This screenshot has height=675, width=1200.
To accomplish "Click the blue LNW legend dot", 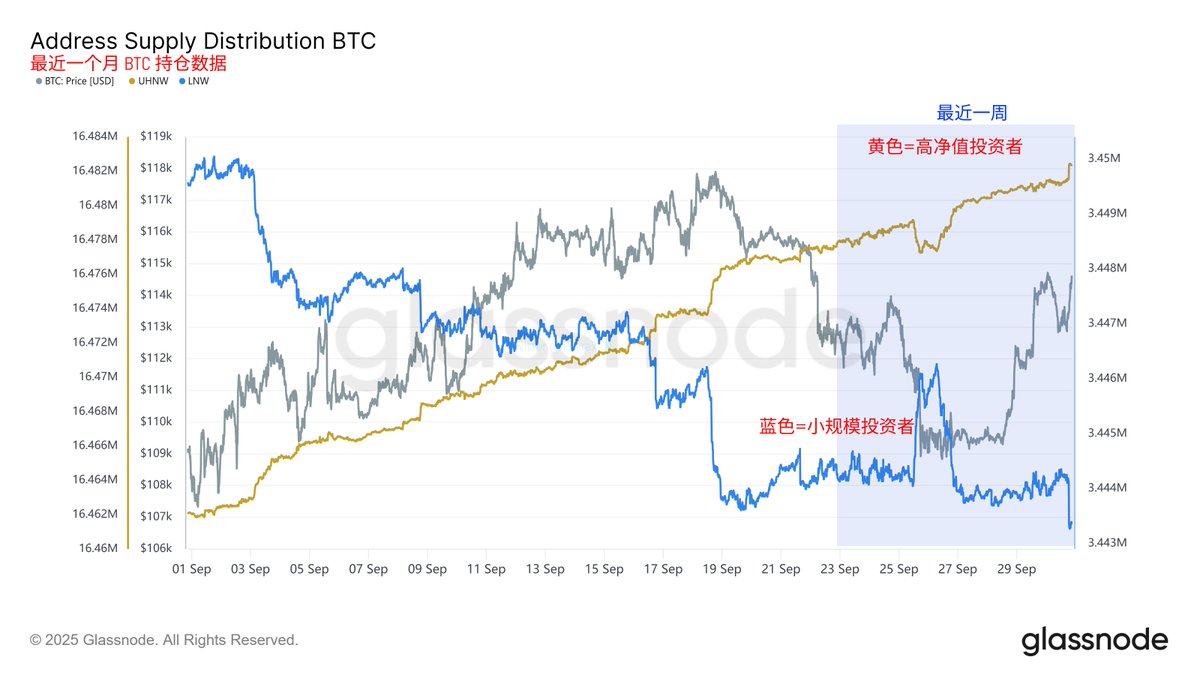I will [182, 81].
